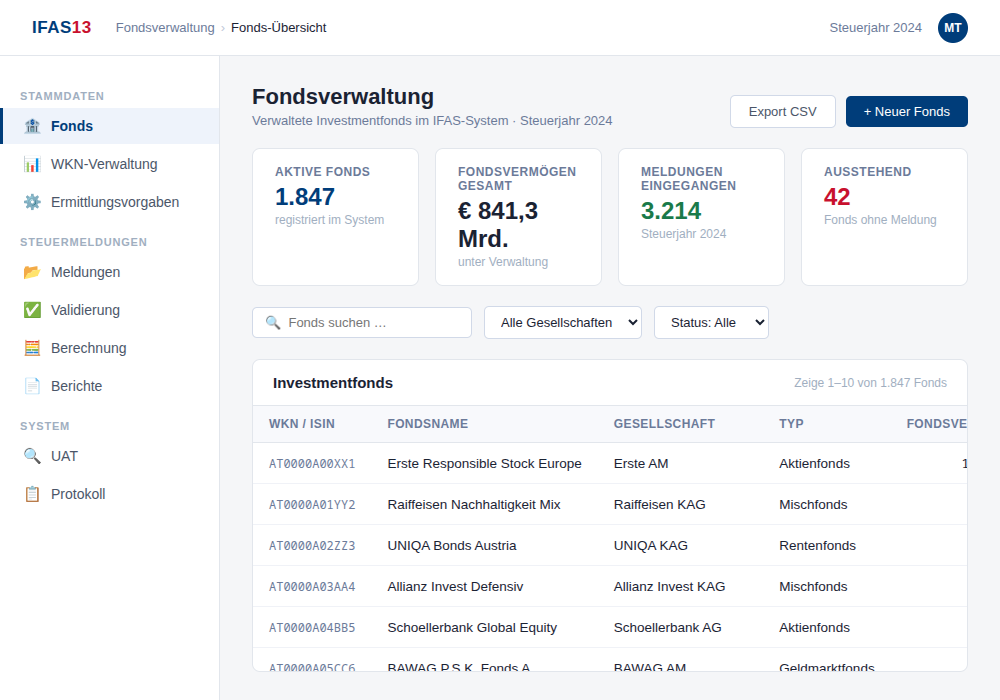Click the Protokoll clipboard icon
Screen dimensions: 1000x700
[33, 494]
